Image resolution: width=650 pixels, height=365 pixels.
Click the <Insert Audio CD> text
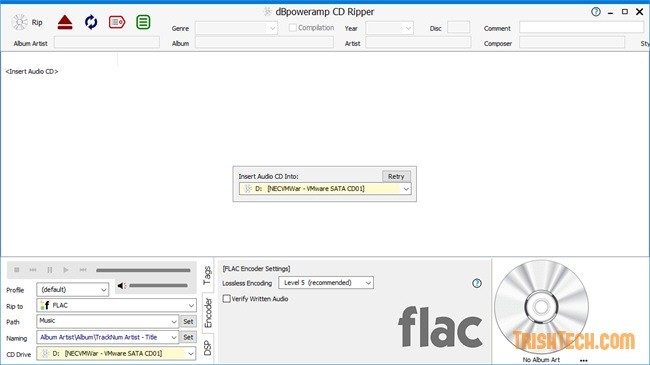pyautogui.click(x=32, y=71)
